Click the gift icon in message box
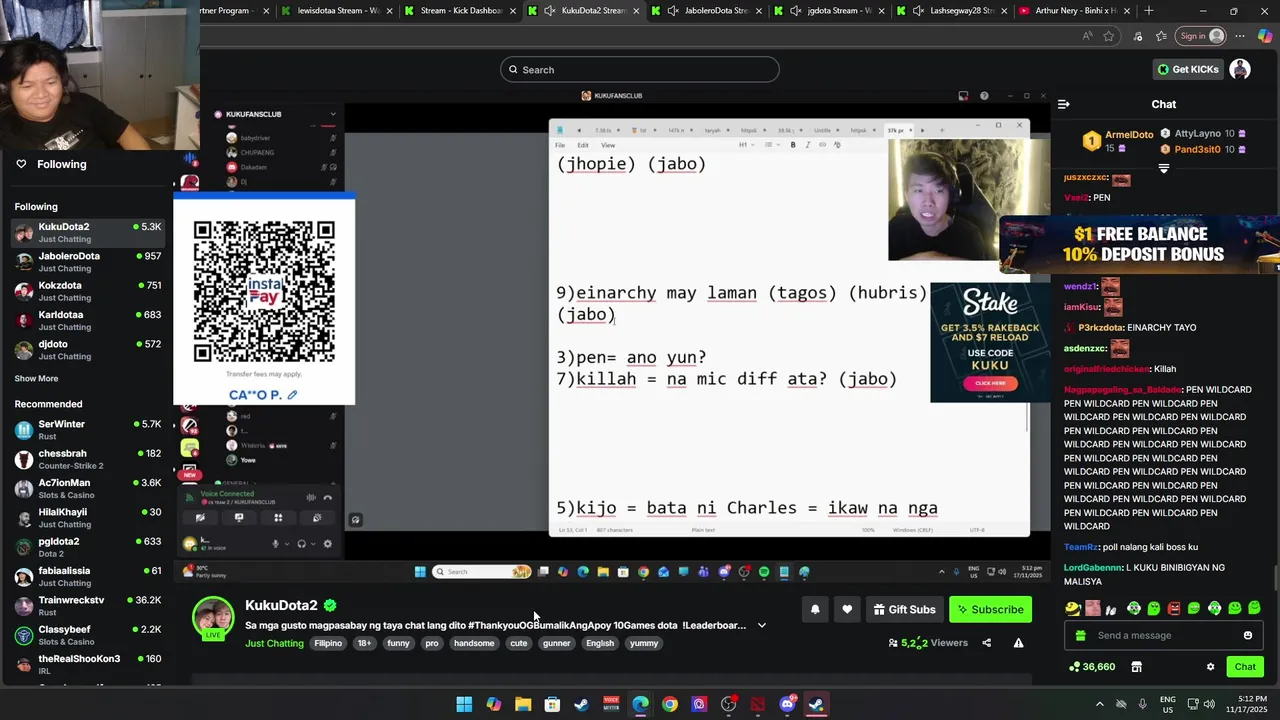Viewport: 1280px width, 720px height. tap(1080, 635)
